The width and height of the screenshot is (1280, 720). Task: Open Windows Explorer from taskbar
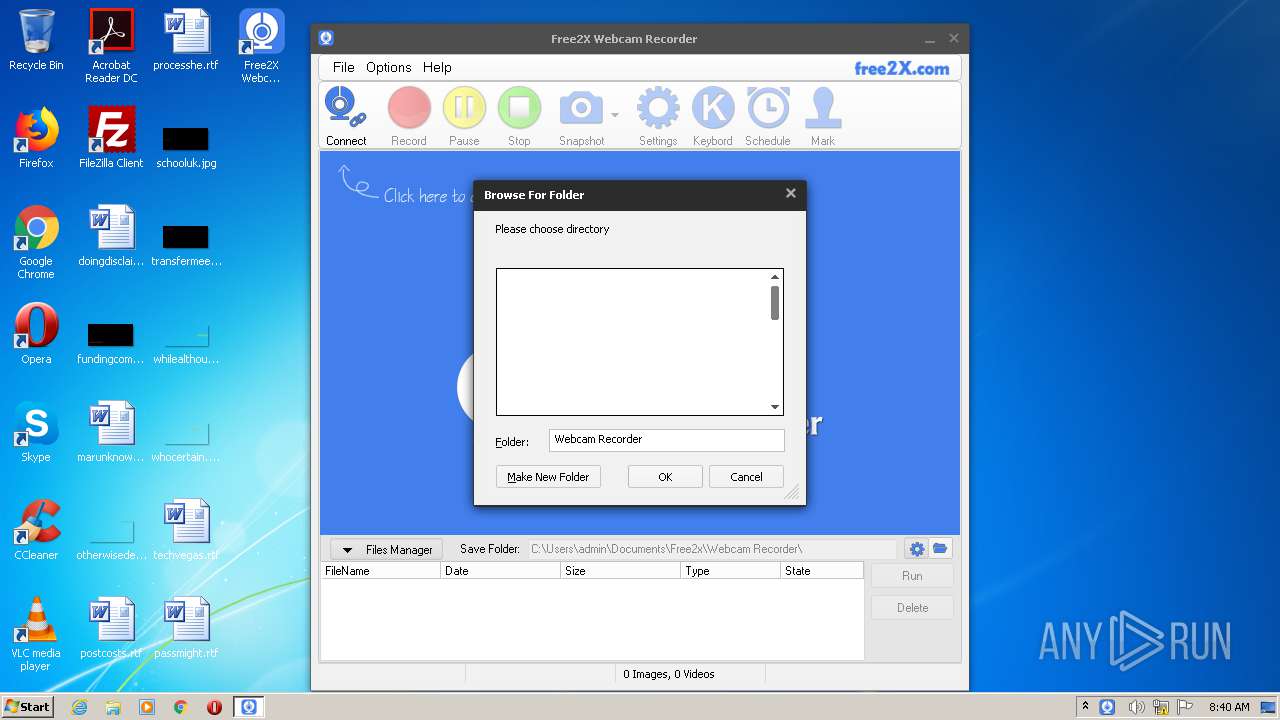click(x=113, y=707)
